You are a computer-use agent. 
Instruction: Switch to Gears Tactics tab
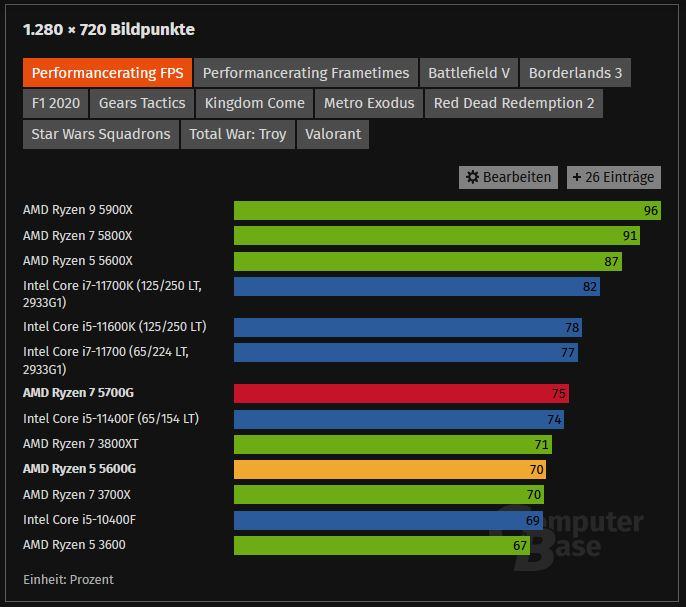[142, 103]
